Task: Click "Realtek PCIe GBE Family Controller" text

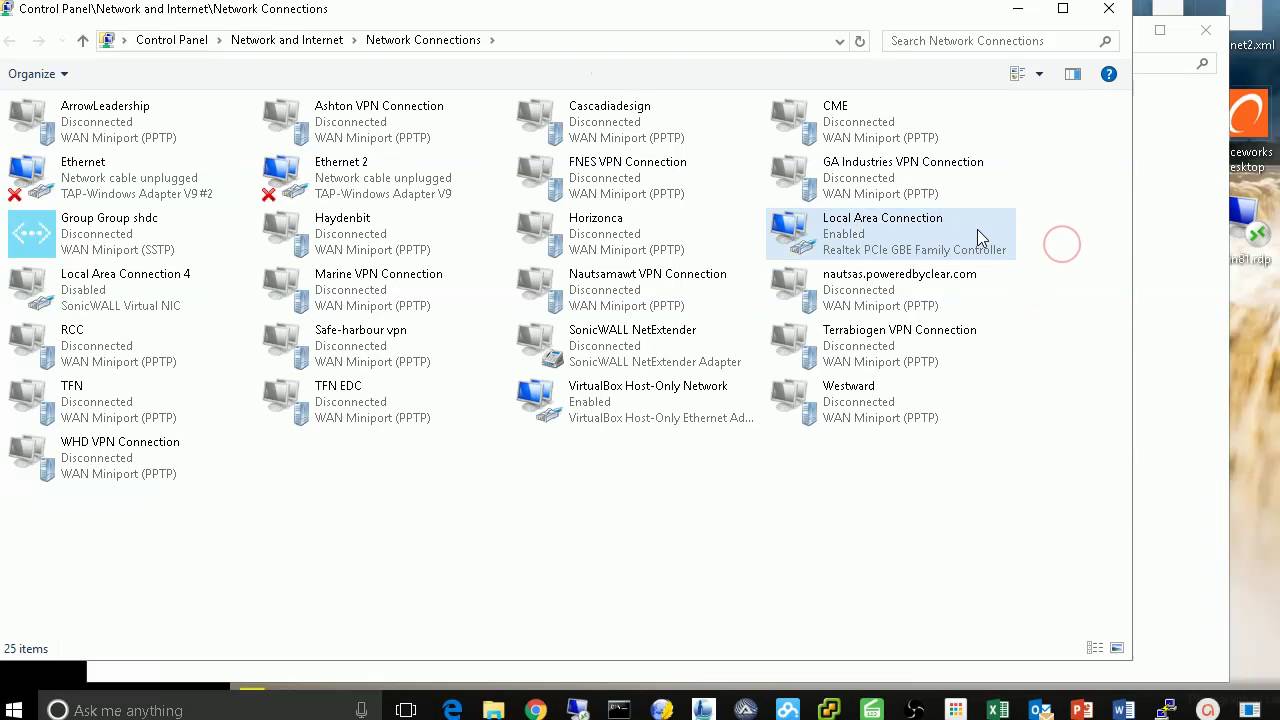Action: [x=914, y=250]
